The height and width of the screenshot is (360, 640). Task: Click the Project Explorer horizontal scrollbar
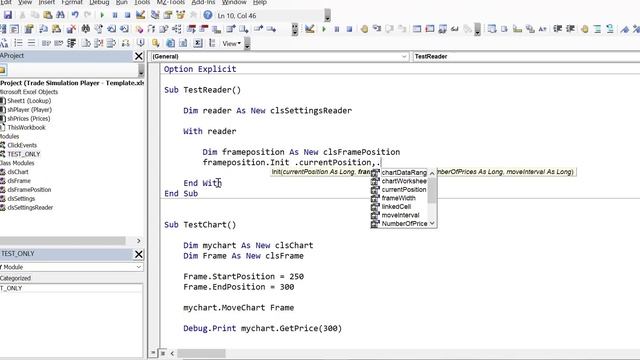click(62, 241)
